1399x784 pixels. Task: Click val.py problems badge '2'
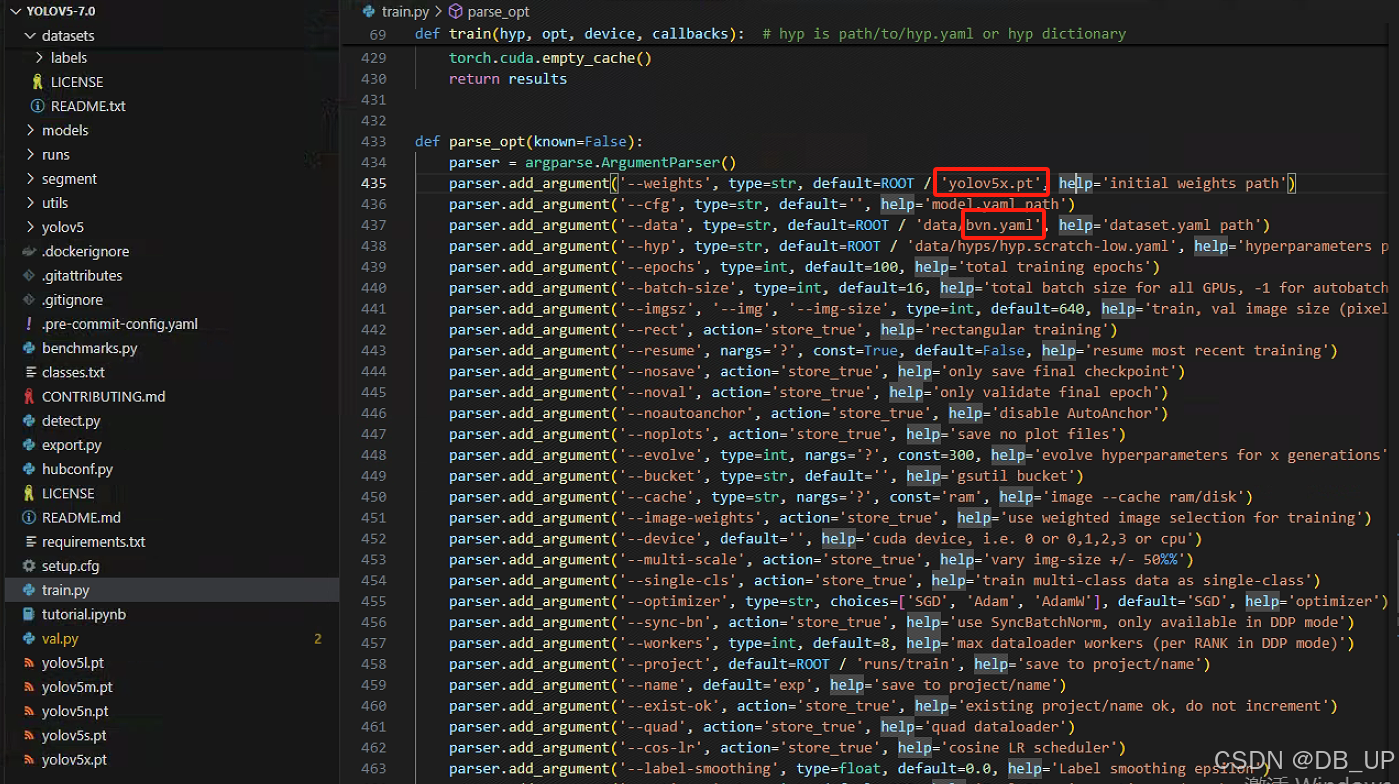pos(318,638)
